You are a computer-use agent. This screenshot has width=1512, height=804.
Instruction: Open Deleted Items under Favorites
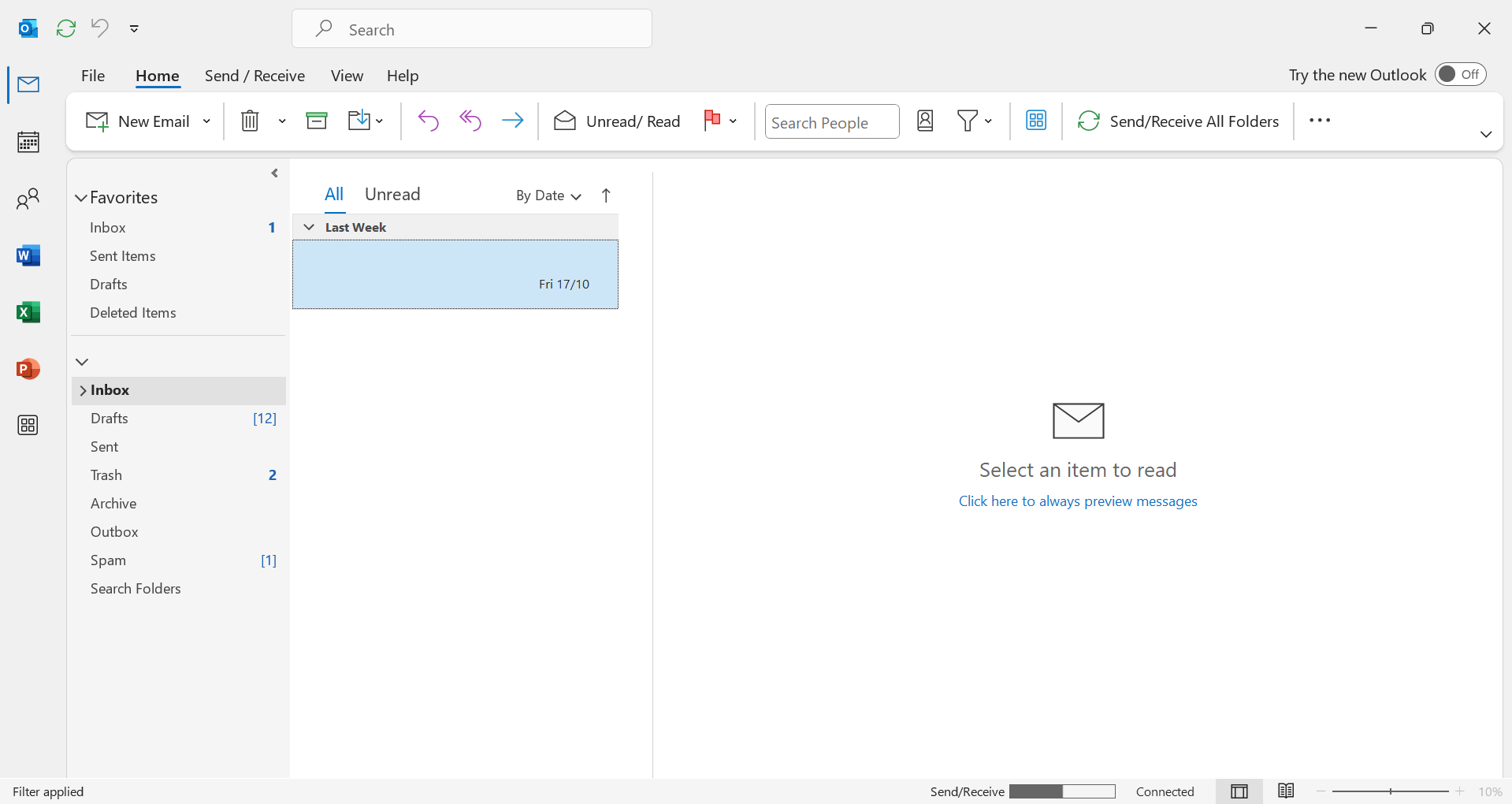click(179, 313)
